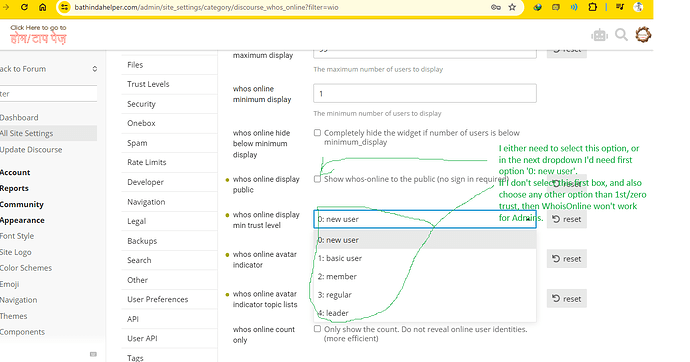Toggle whos online hide below minimum display checkbox
Viewport: 690px width, 362px height.
[317, 133]
